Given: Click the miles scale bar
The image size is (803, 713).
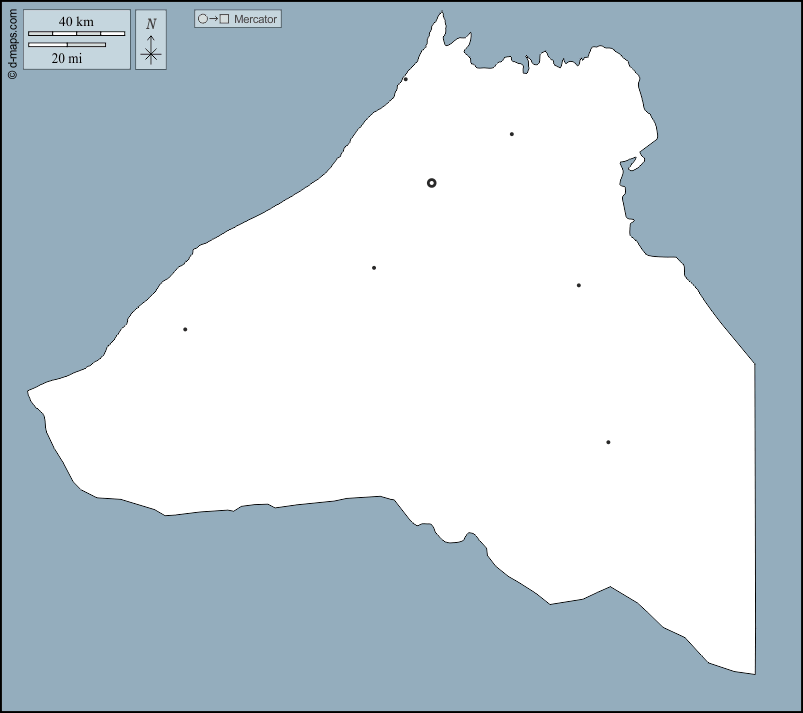Looking at the screenshot, I should (67, 45).
